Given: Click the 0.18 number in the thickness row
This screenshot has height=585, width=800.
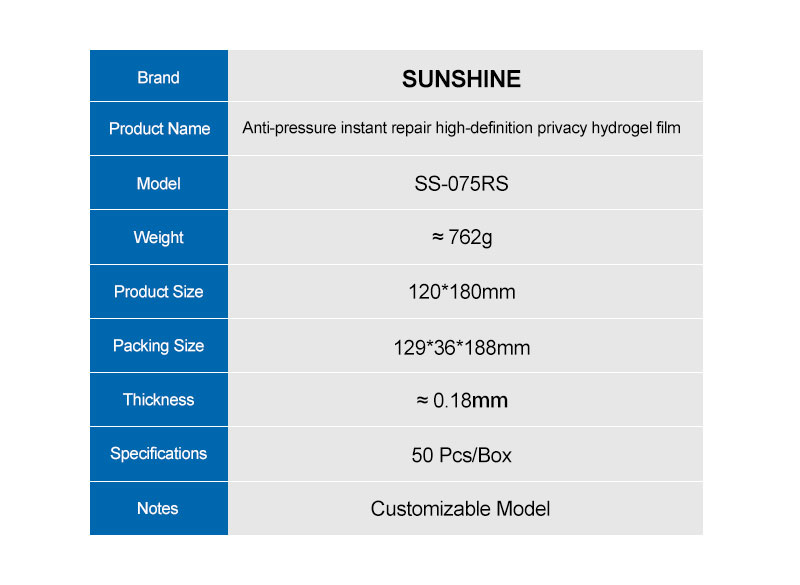Looking at the screenshot, I should tap(451, 400).
